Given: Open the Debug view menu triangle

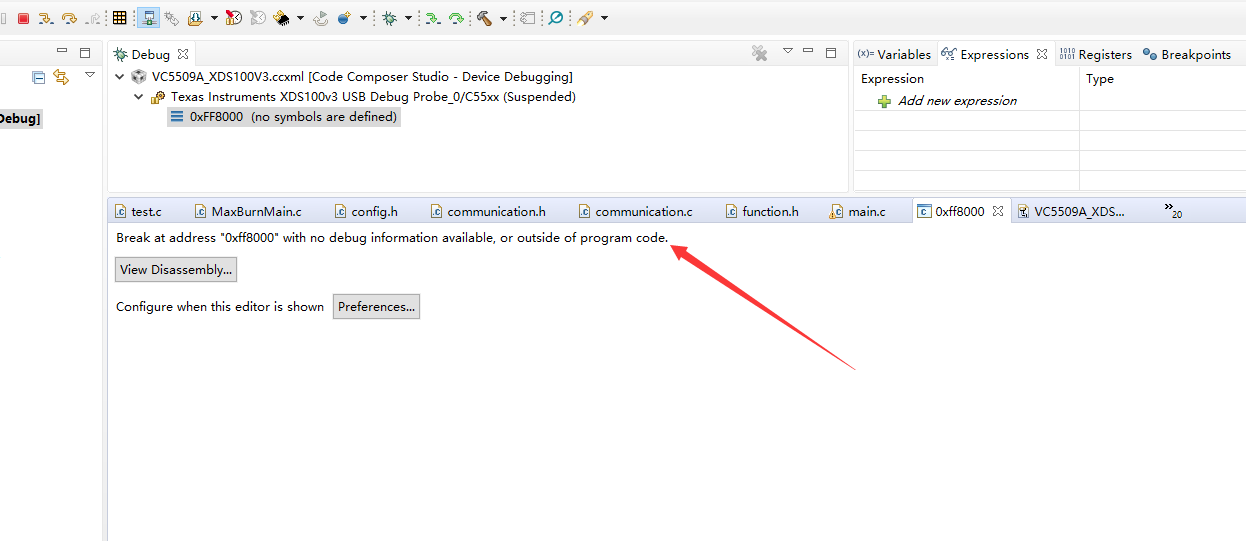Looking at the screenshot, I should (787, 51).
